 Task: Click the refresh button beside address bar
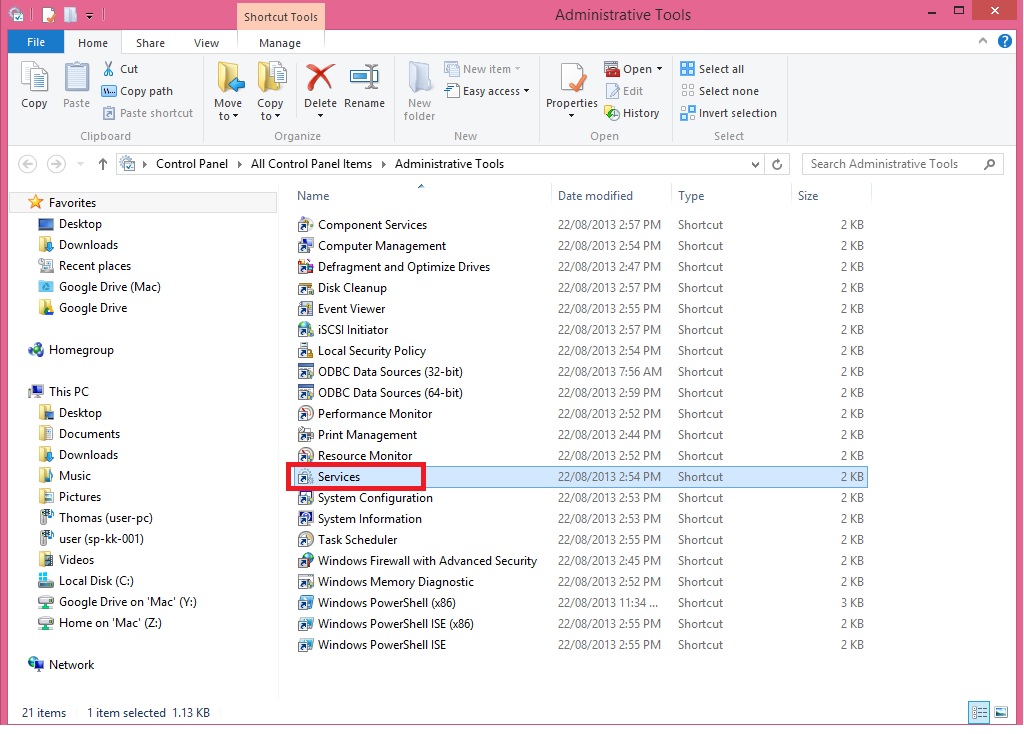(778, 164)
